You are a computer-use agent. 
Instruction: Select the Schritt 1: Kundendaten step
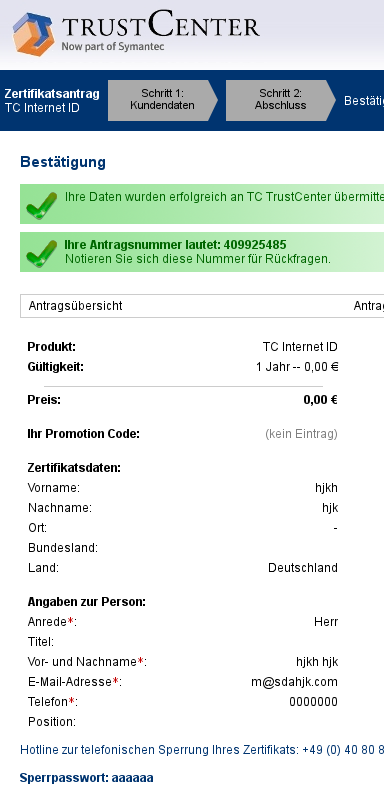click(x=162, y=100)
